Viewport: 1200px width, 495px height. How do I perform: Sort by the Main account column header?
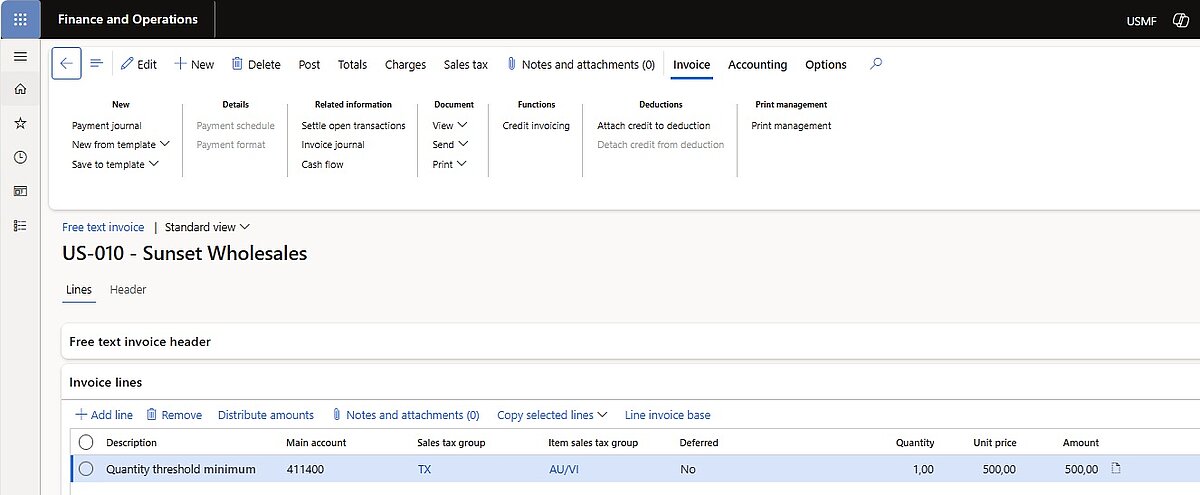[x=316, y=442]
